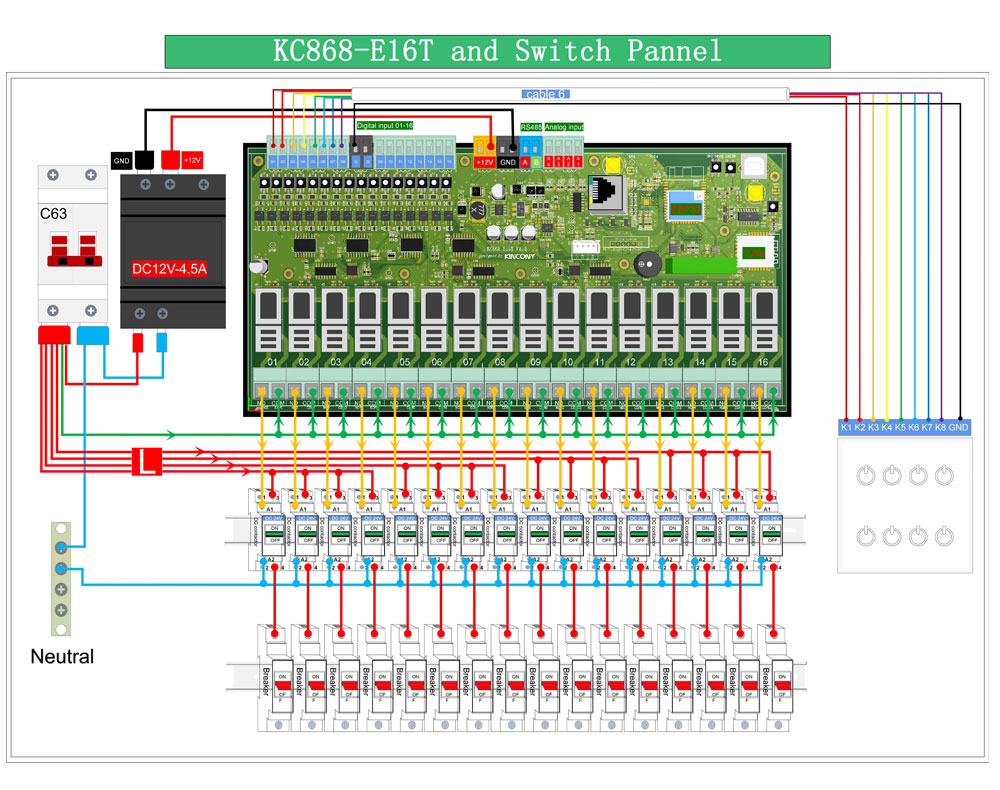Click the large blue neutral connector under C63 breaker
Image resolution: width=1000 pixels, height=790 pixels.
click(x=92, y=335)
